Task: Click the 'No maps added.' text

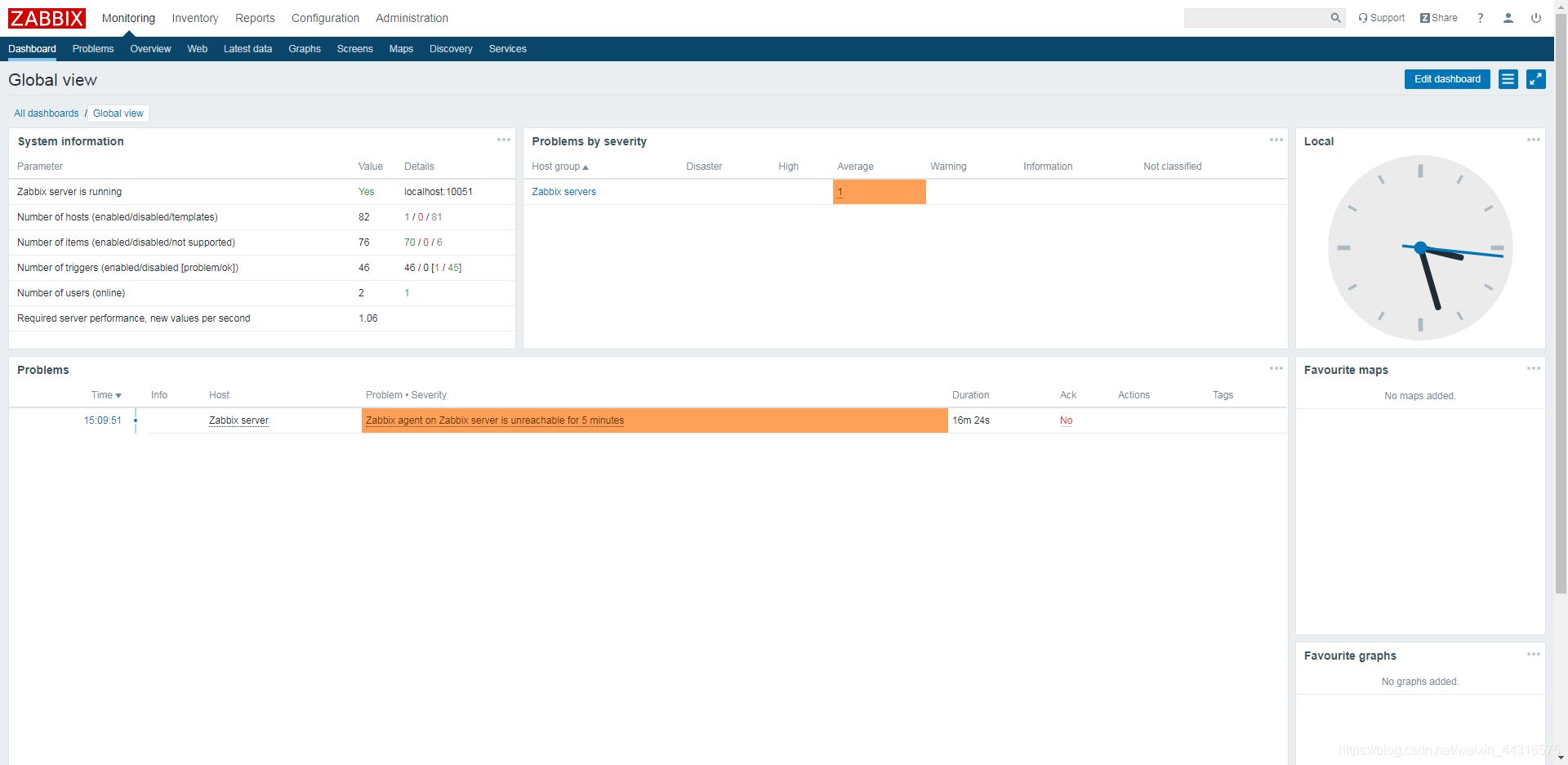Action: [1420, 396]
